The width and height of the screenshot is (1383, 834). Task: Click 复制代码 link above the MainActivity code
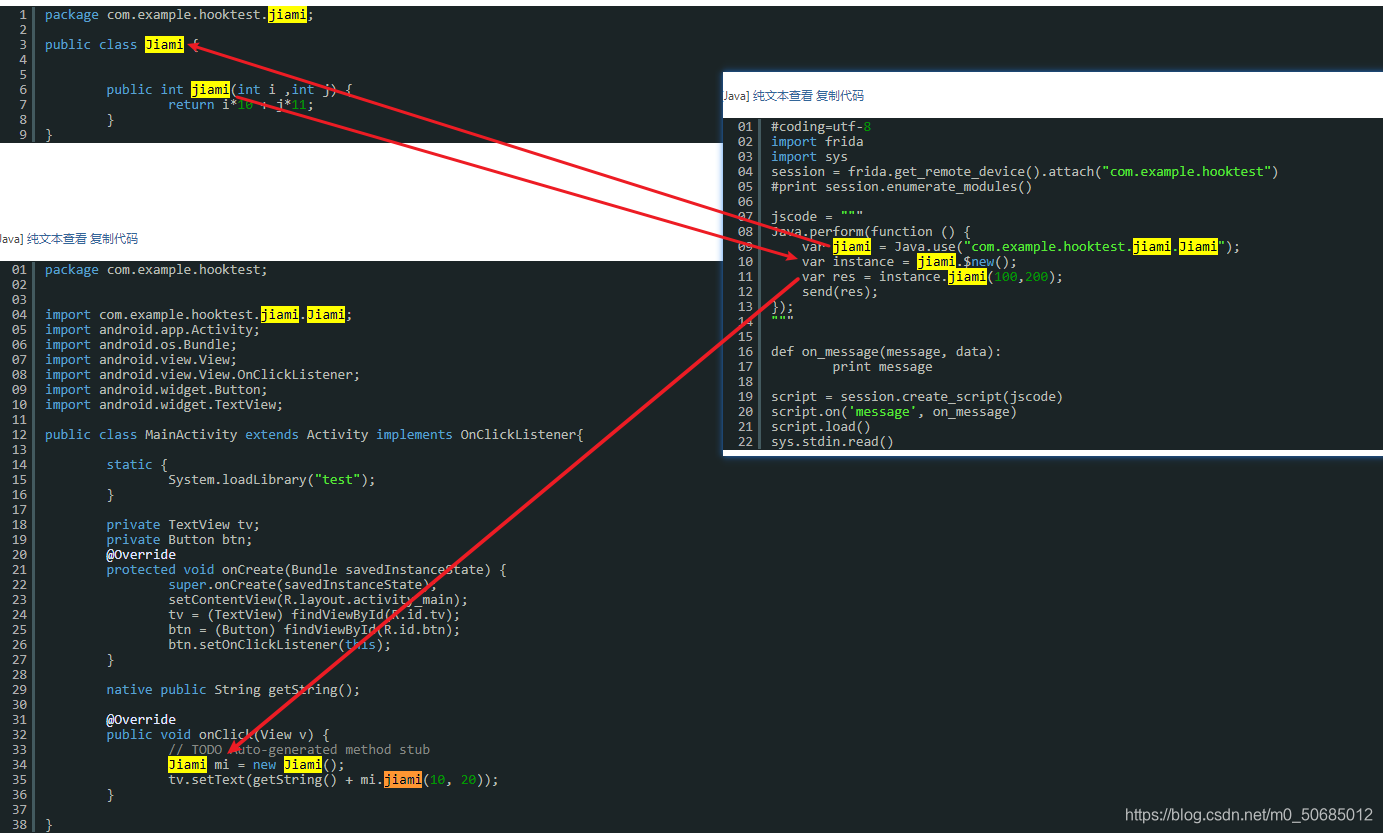[x=114, y=239]
